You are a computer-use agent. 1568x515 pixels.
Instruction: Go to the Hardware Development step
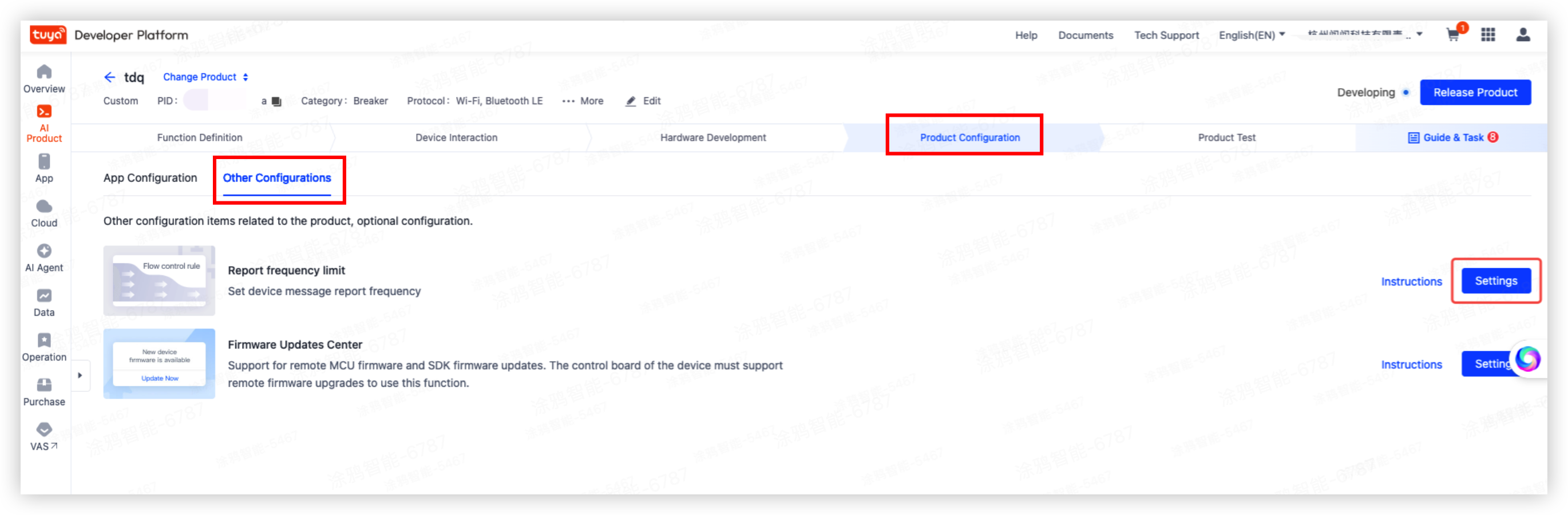713,137
